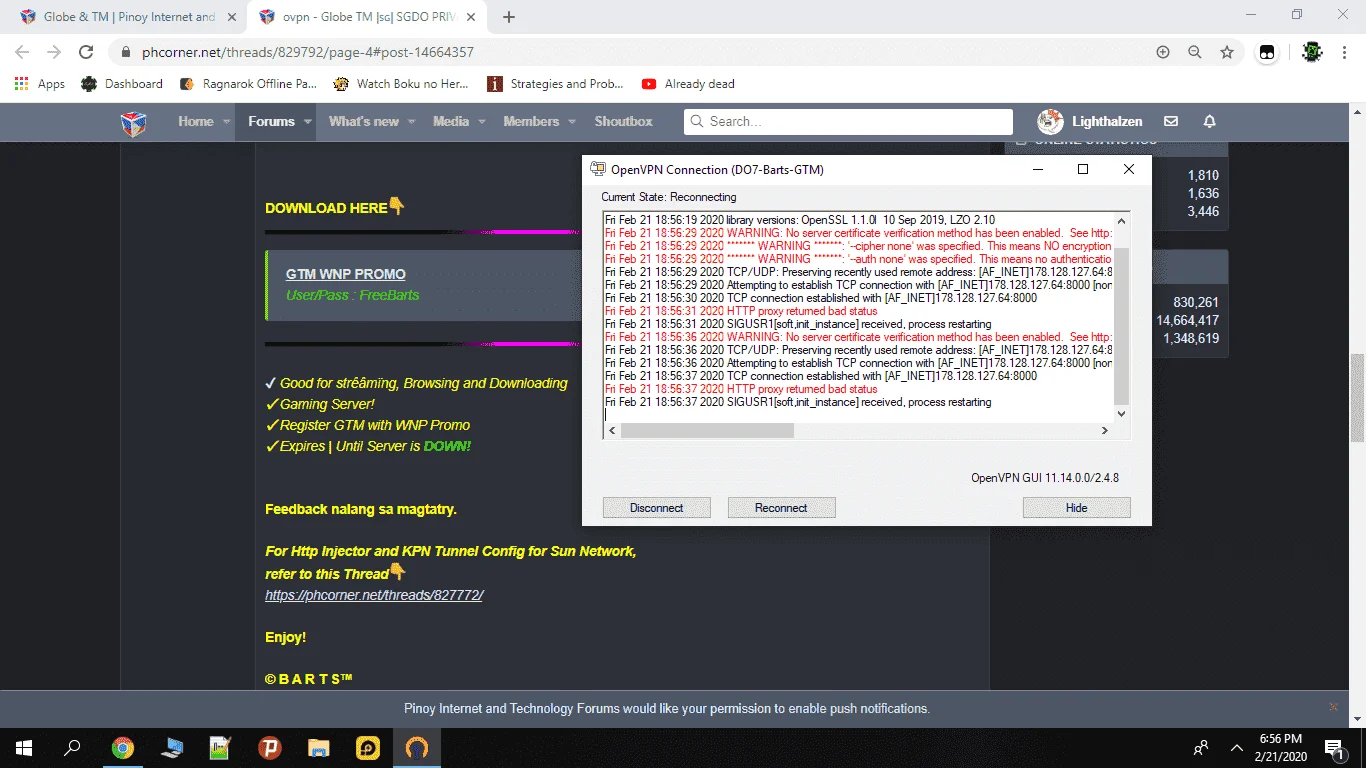Image resolution: width=1366 pixels, height=768 pixels.
Task: Click the OpenVPN GUI taskbar icon
Action: [x=416, y=747]
